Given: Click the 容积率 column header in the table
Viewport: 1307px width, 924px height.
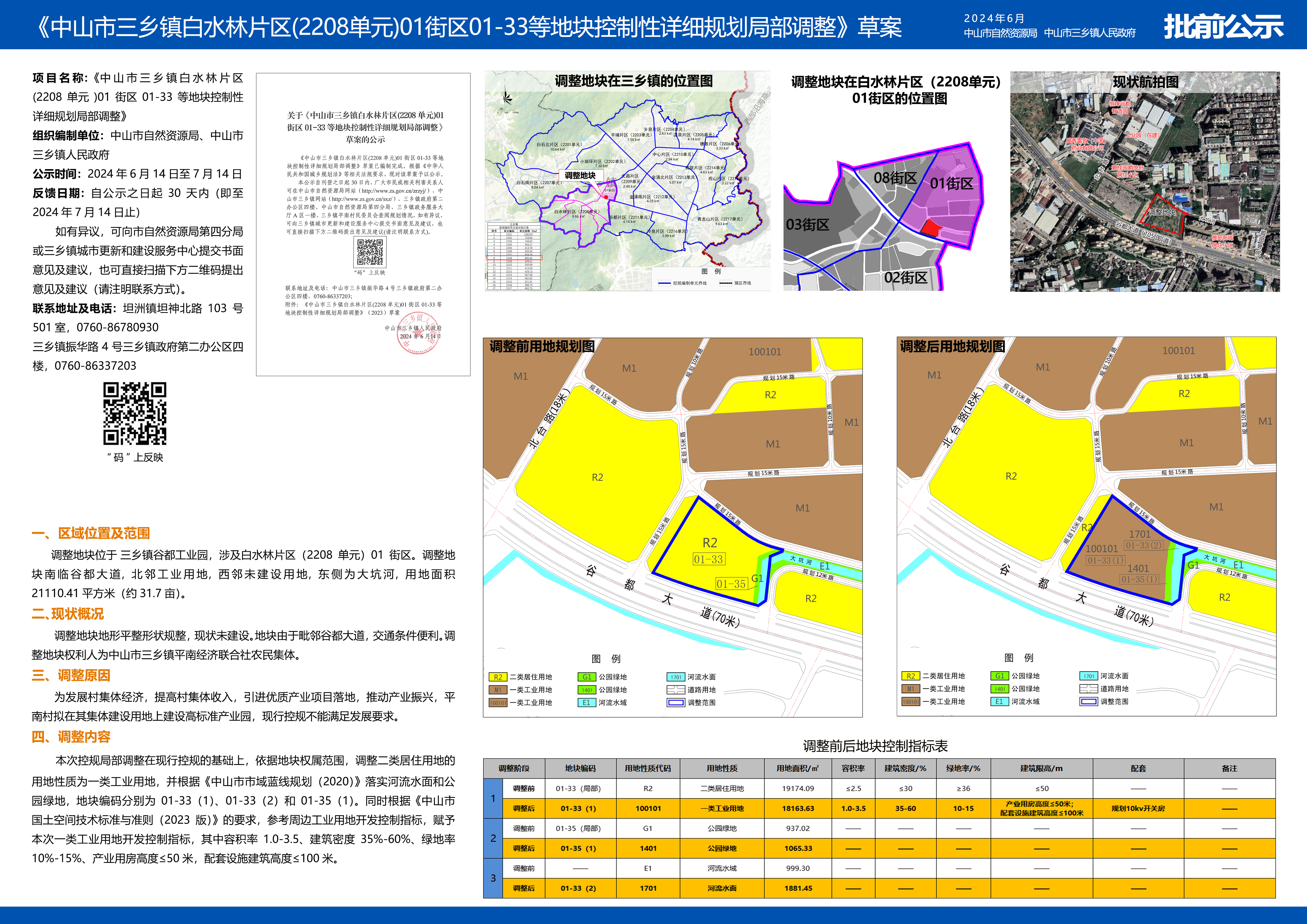Looking at the screenshot, I should (x=853, y=768).
